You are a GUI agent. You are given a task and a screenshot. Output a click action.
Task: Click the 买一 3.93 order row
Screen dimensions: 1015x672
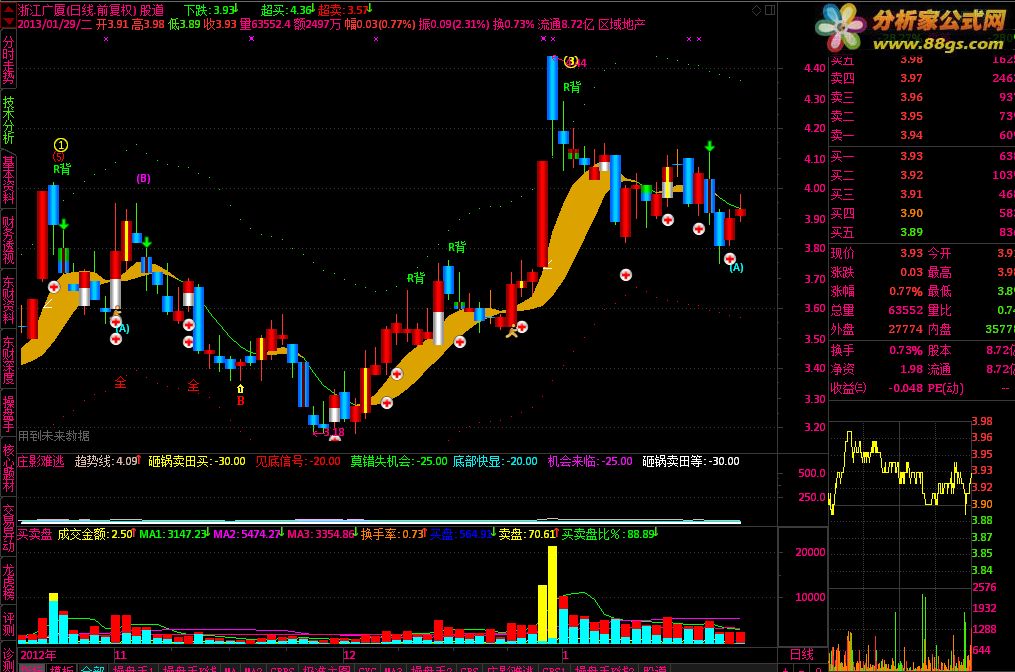point(922,156)
